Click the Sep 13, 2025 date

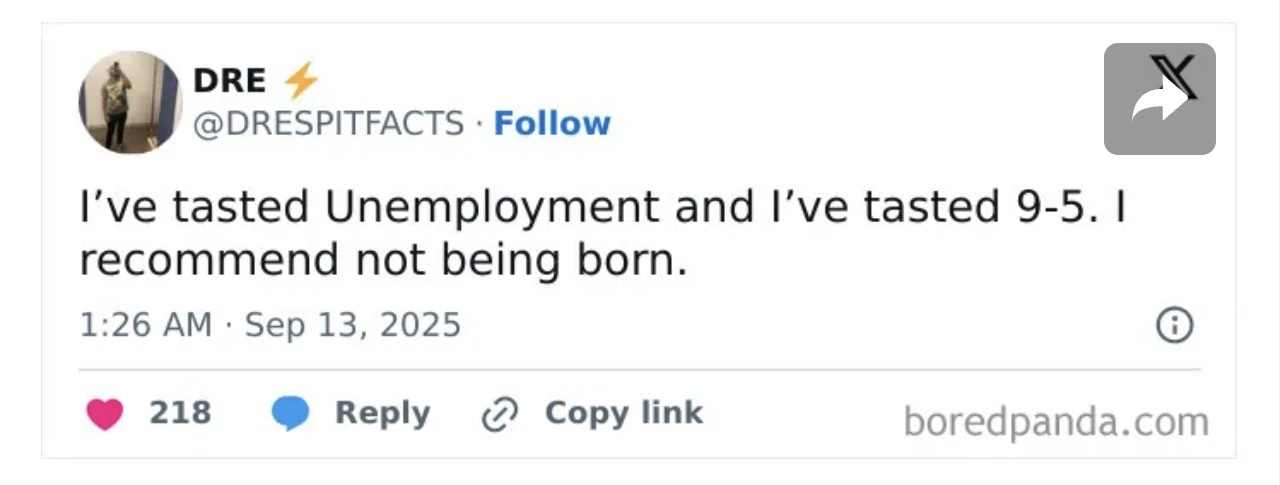pyautogui.click(x=353, y=326)
